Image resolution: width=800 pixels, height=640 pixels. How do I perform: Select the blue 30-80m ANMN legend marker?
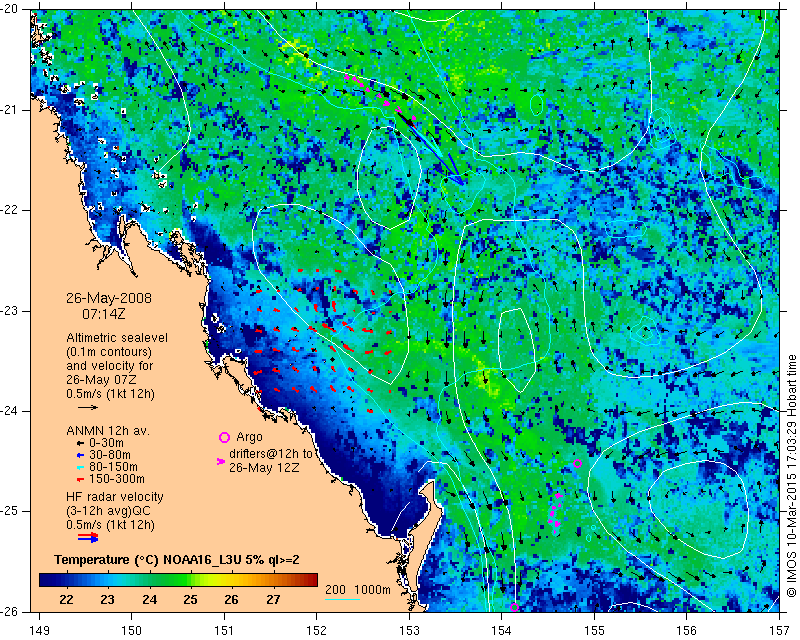pyautogui.click(x=80, y=455)
